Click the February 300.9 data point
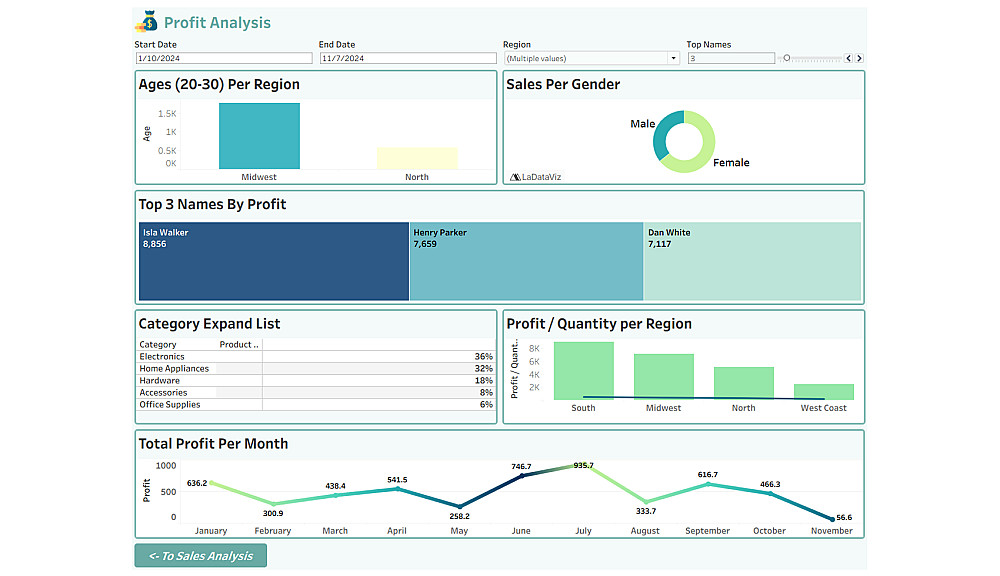 click(273, 504)
